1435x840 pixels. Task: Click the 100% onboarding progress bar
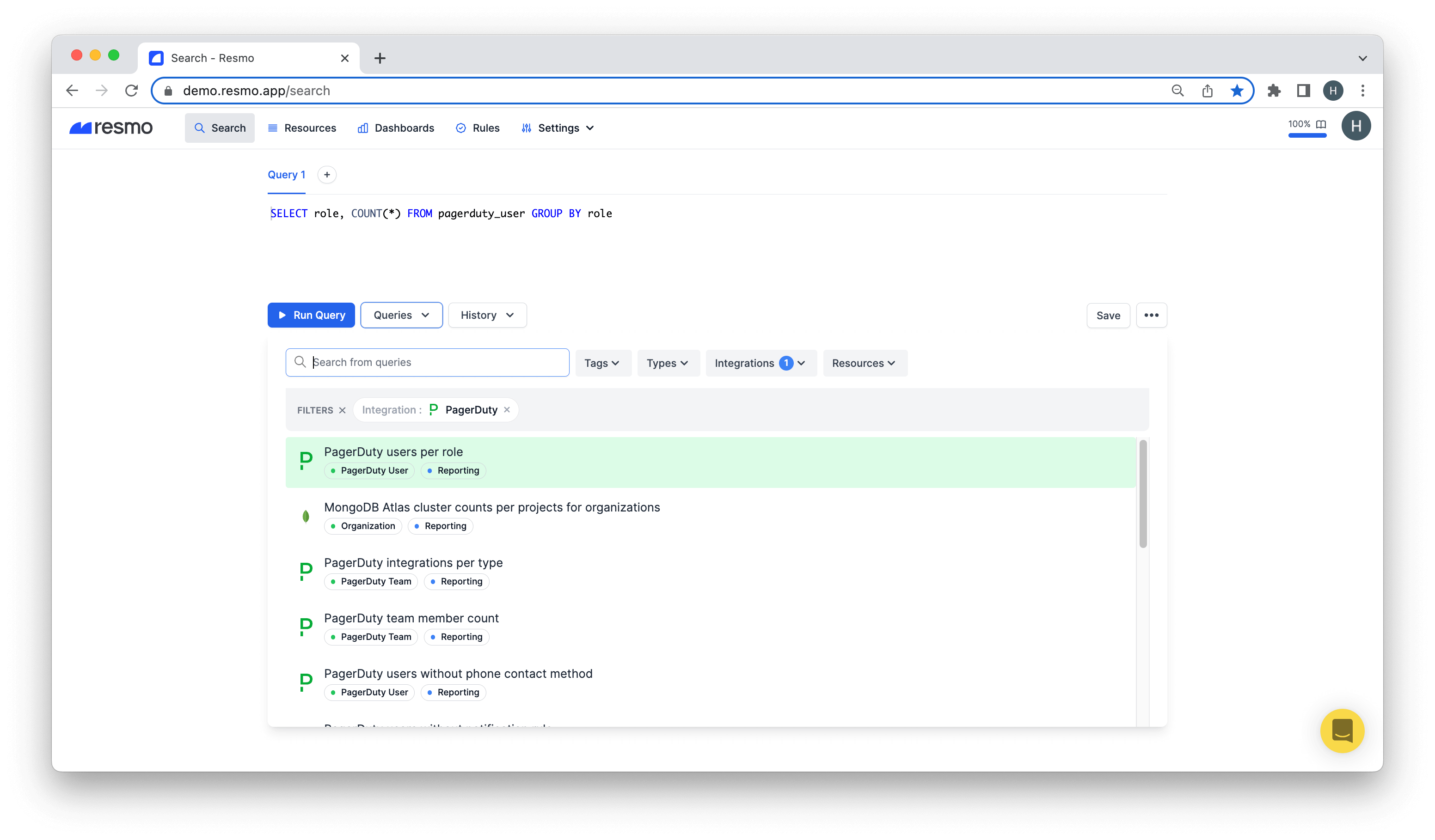(x=1307, y=135)
